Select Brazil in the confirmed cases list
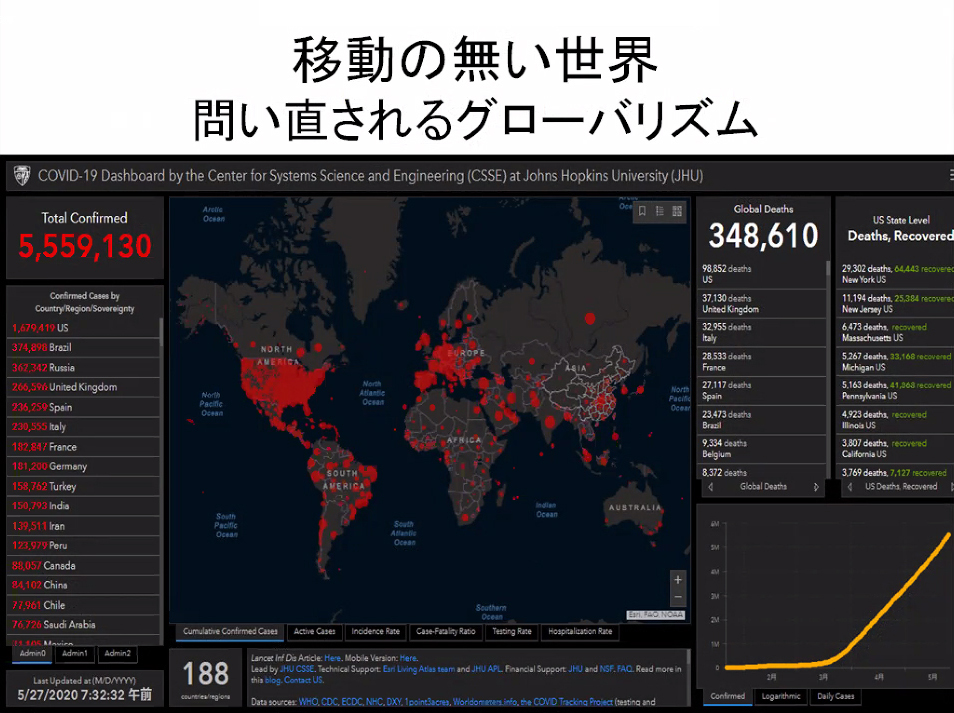Image resolution: width=954 pixels, height=713 pixels. click(83, 347)
